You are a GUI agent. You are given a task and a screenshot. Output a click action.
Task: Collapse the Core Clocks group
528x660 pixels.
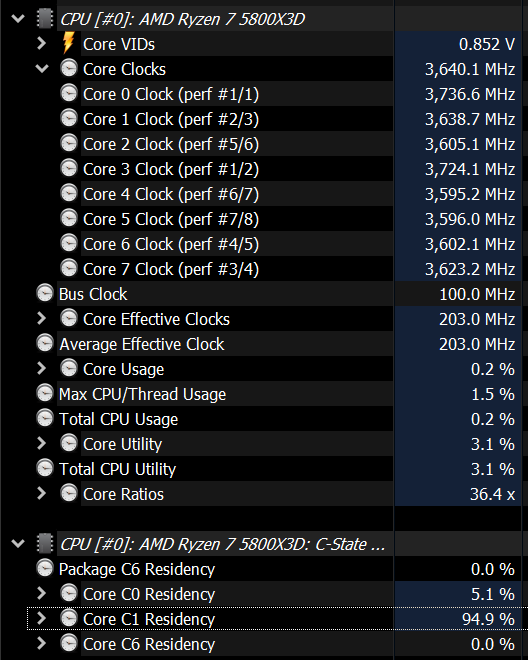tap(42, 68)
